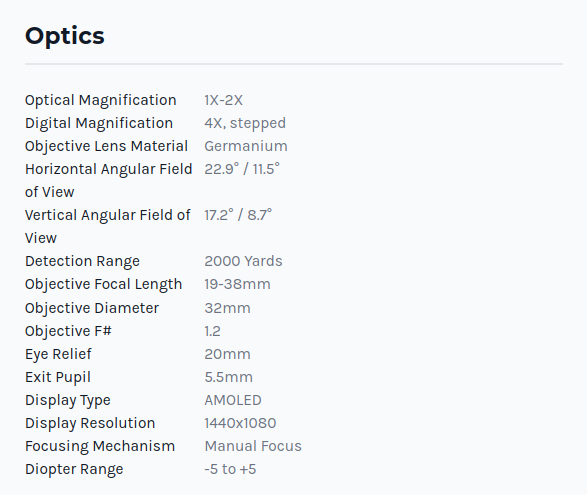Click the 5.5mm exit pupil value
Image resolution: width=587 pixels, height=495 pixels.
(228, 377)
